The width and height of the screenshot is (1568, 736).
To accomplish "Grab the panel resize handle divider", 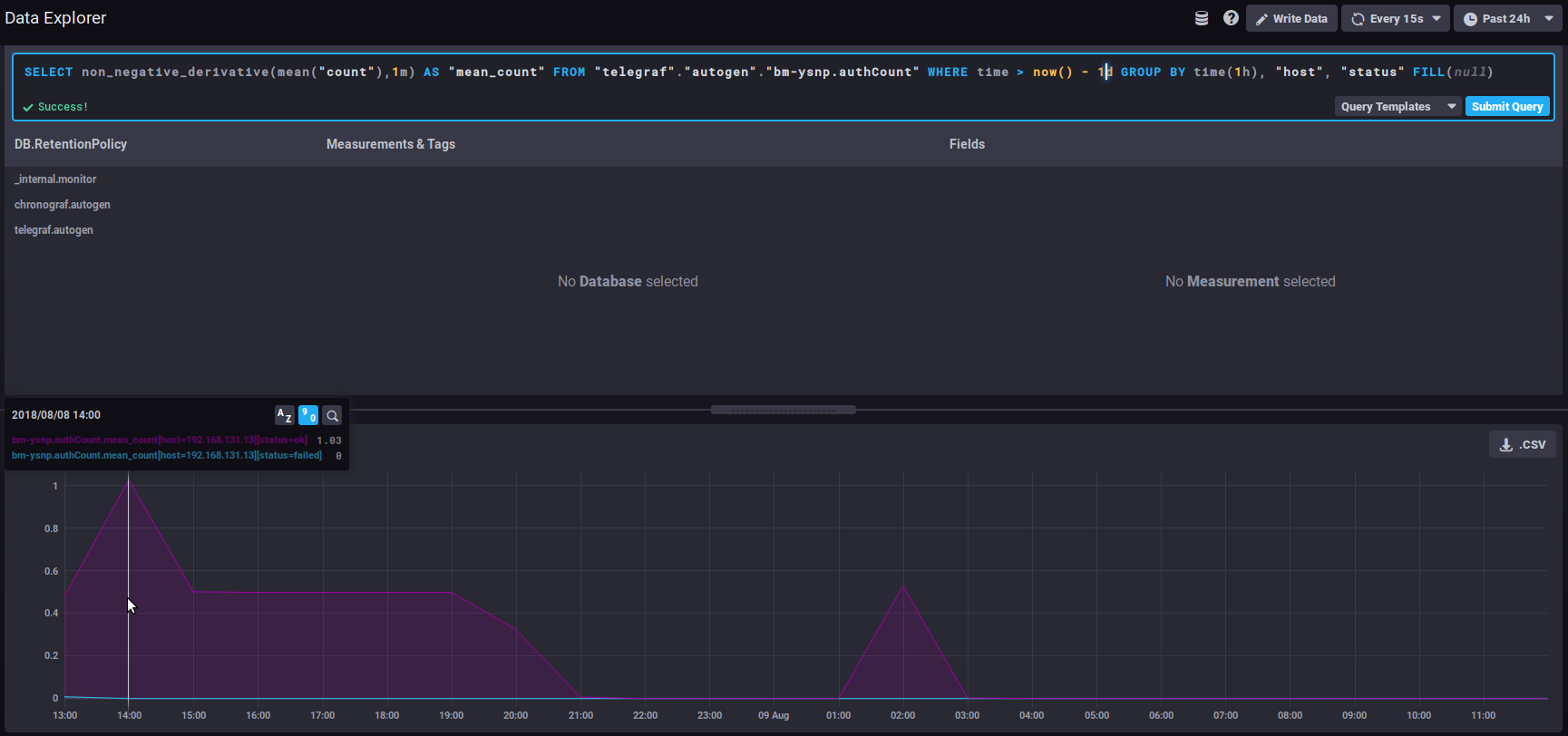I will (783, 410).
